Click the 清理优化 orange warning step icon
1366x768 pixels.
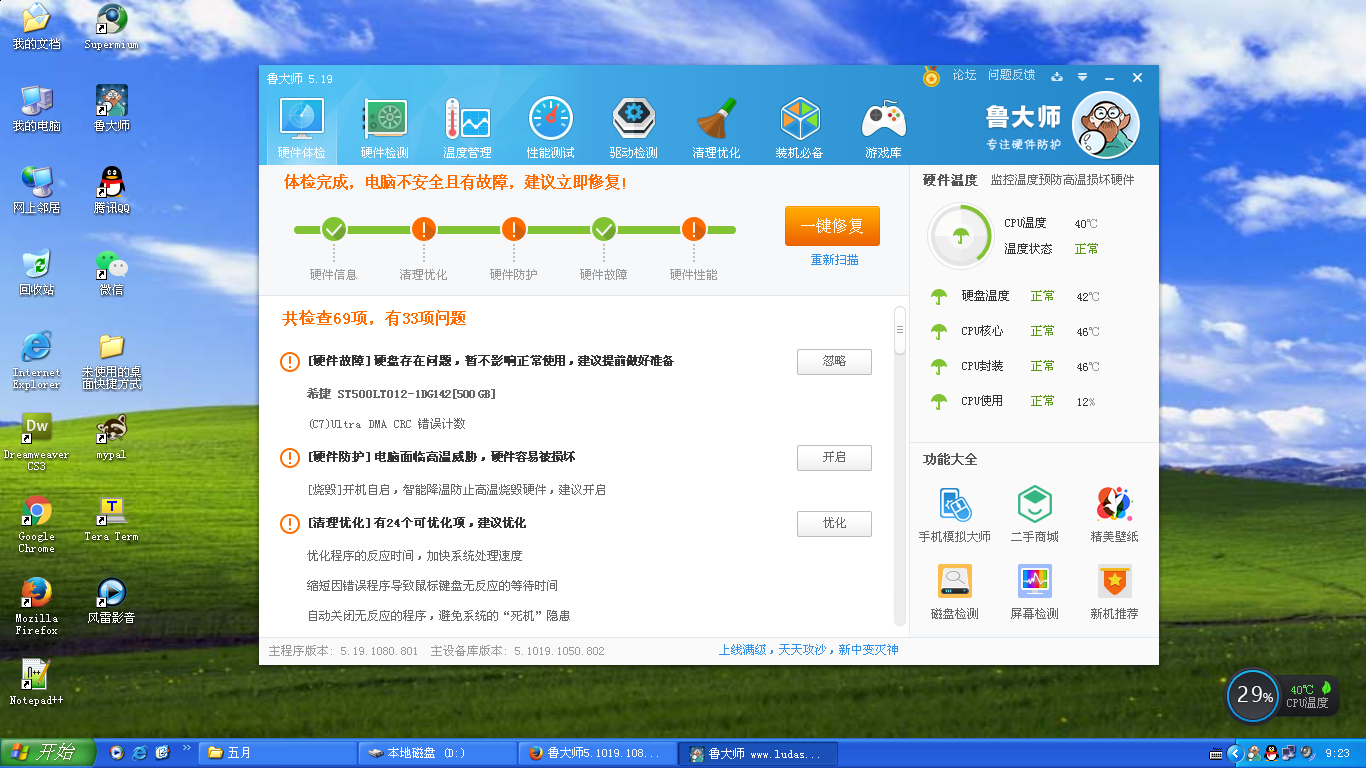pos(424,230)
